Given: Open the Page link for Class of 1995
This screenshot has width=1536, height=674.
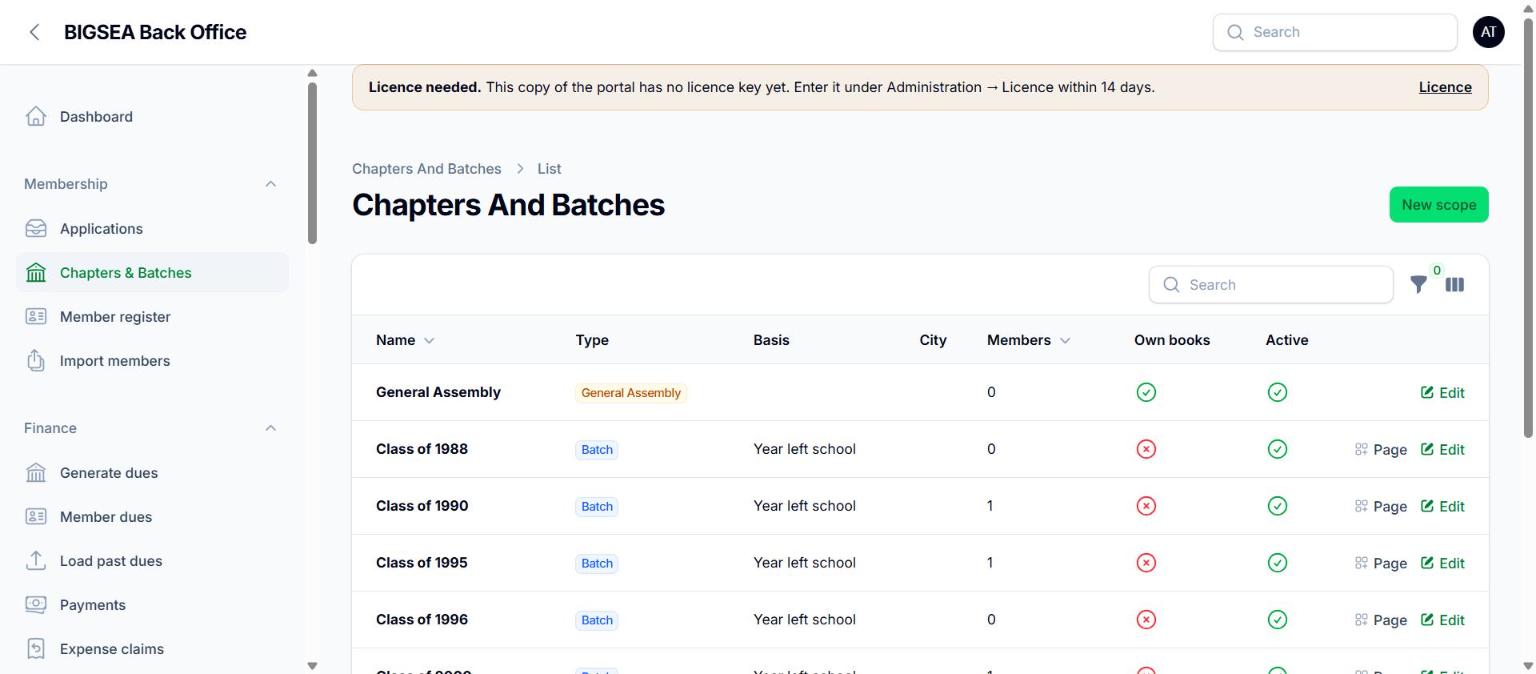Looking at the screenshot, I should tap(1381, 564).
